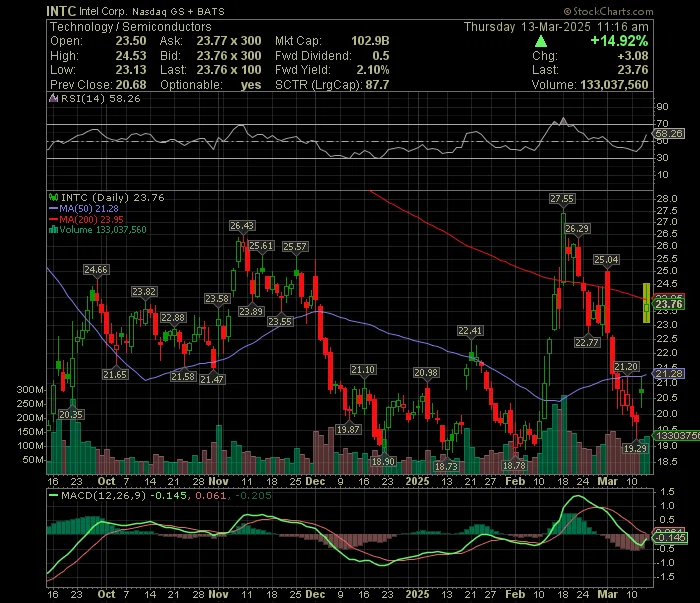Click the 23.55 price label

coord(280,321)
